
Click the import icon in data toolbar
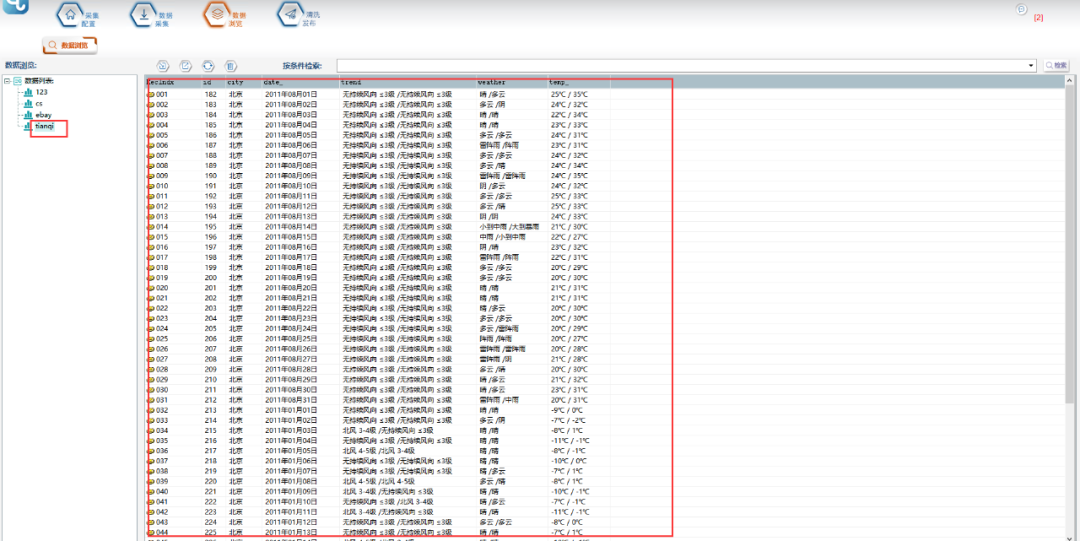click(163, 65)
